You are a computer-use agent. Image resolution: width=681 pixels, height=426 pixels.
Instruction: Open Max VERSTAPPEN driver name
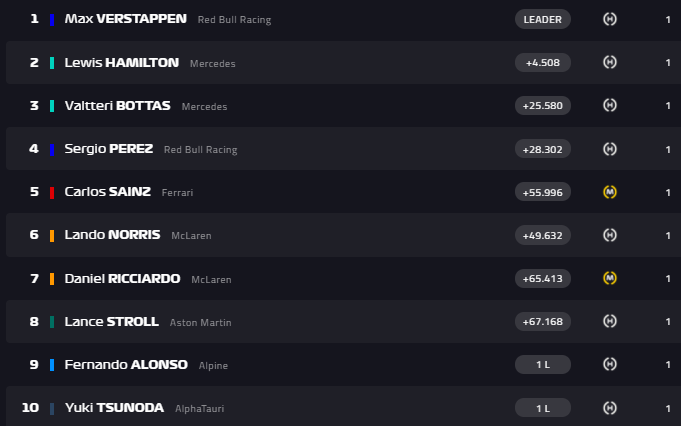125,19
